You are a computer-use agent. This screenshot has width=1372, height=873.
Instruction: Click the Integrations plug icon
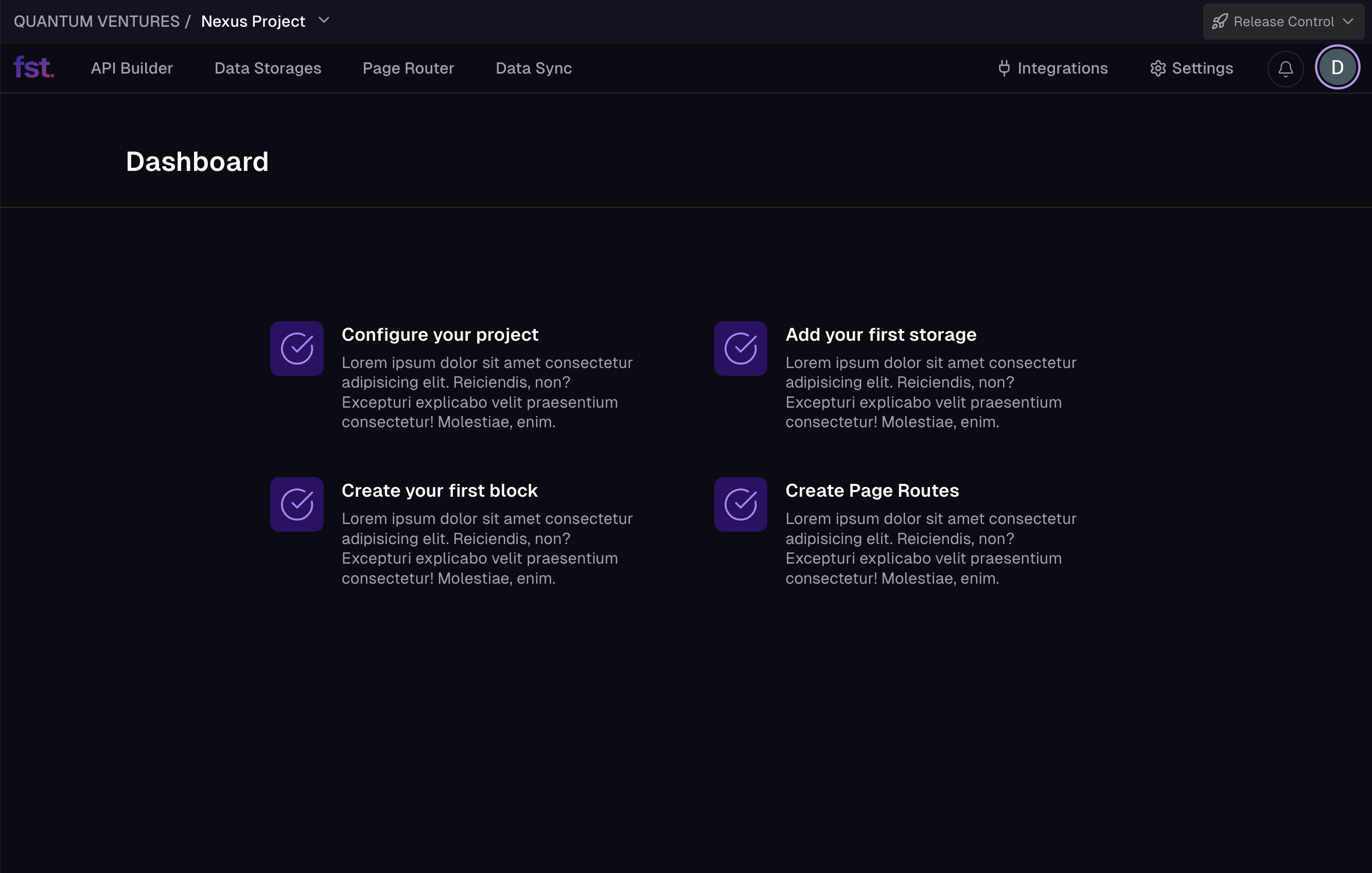pos(1003,68)
